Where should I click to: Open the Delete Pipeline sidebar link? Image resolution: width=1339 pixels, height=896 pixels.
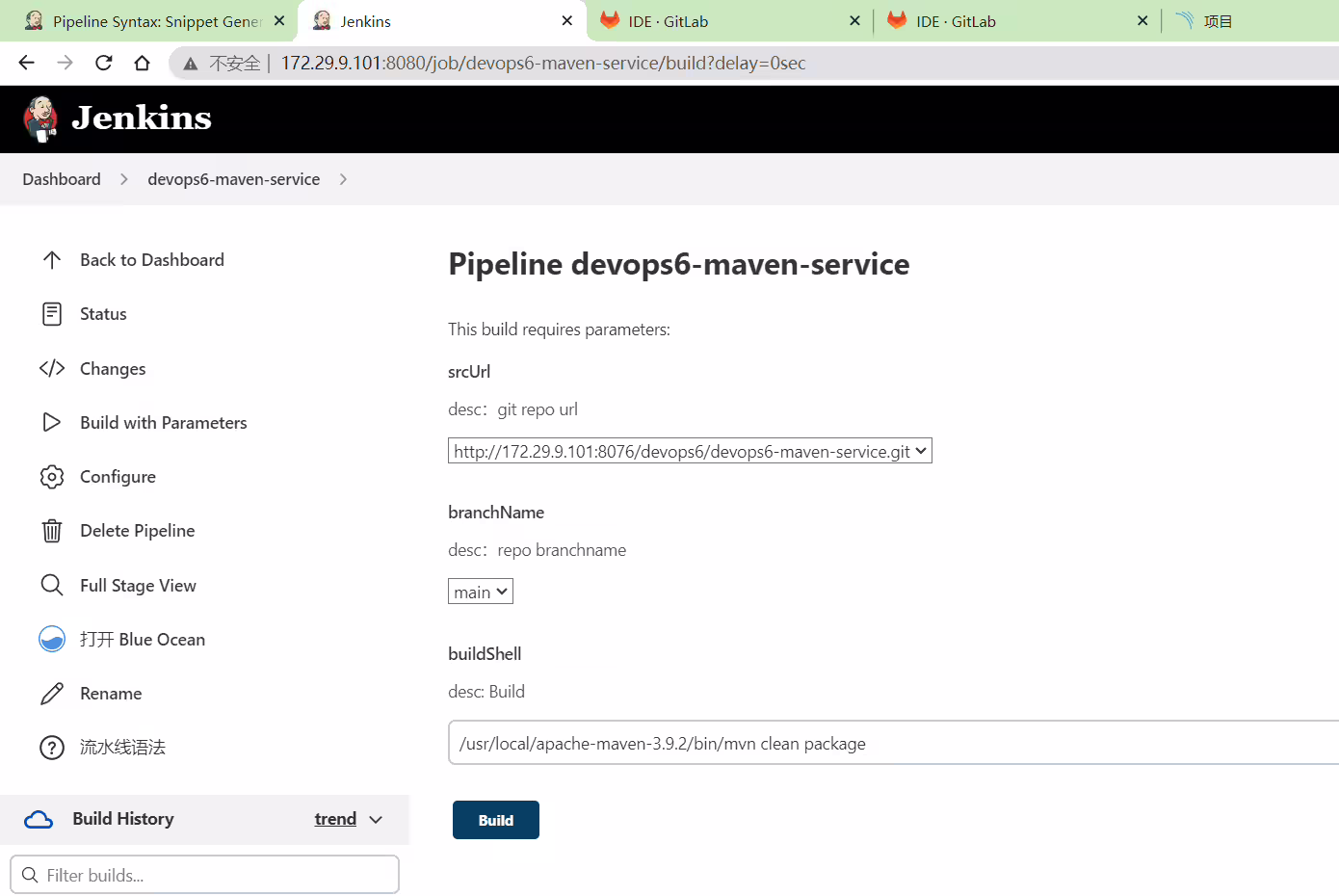coord(138,531)
